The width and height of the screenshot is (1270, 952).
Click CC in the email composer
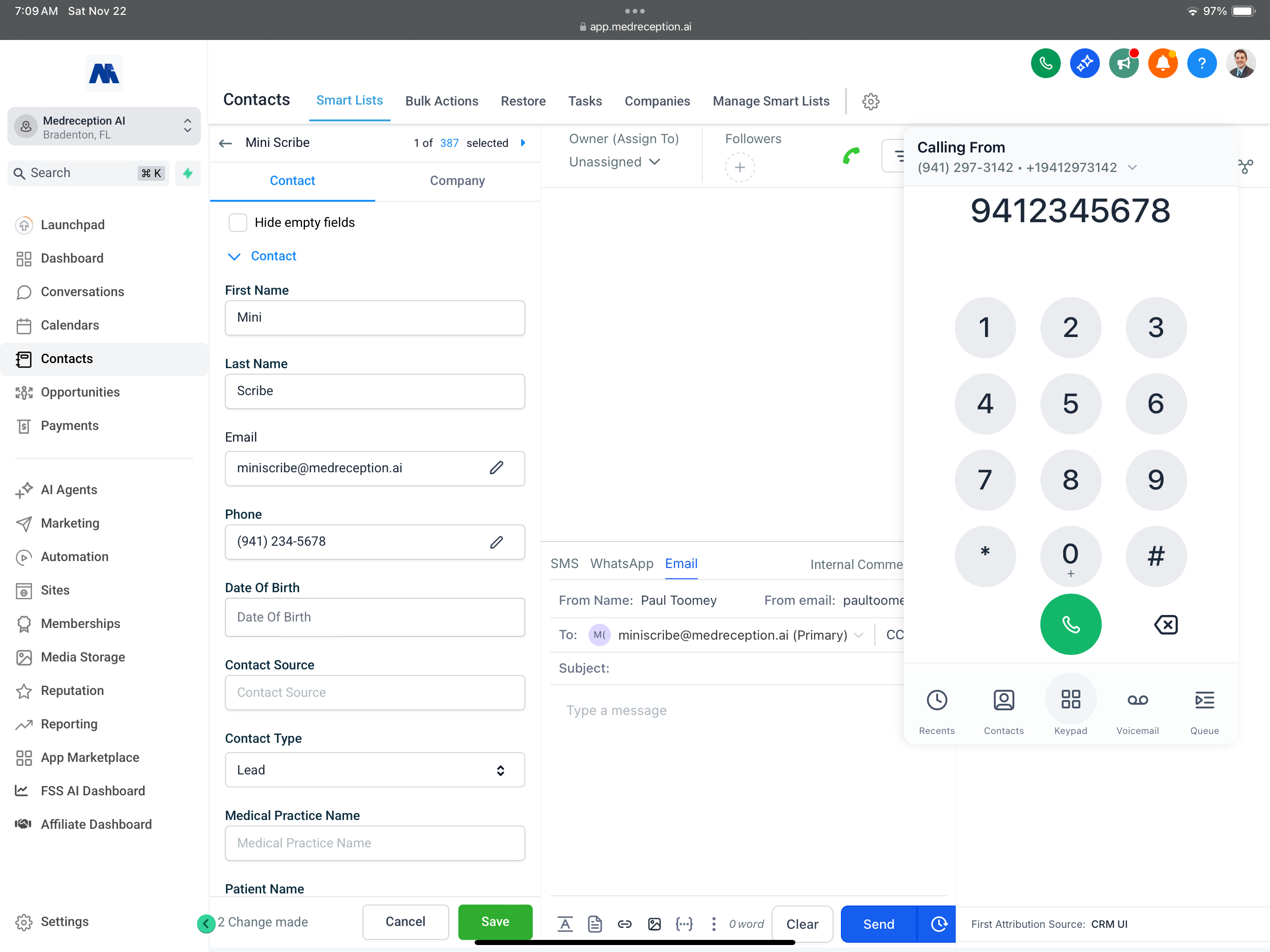click(894, 635)
